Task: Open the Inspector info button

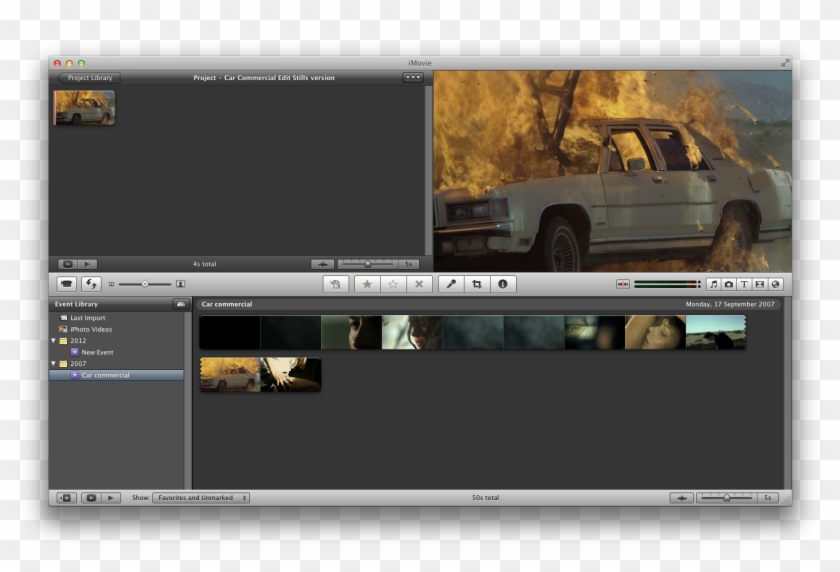Action: pyautogui.click(x=502, y=284)
